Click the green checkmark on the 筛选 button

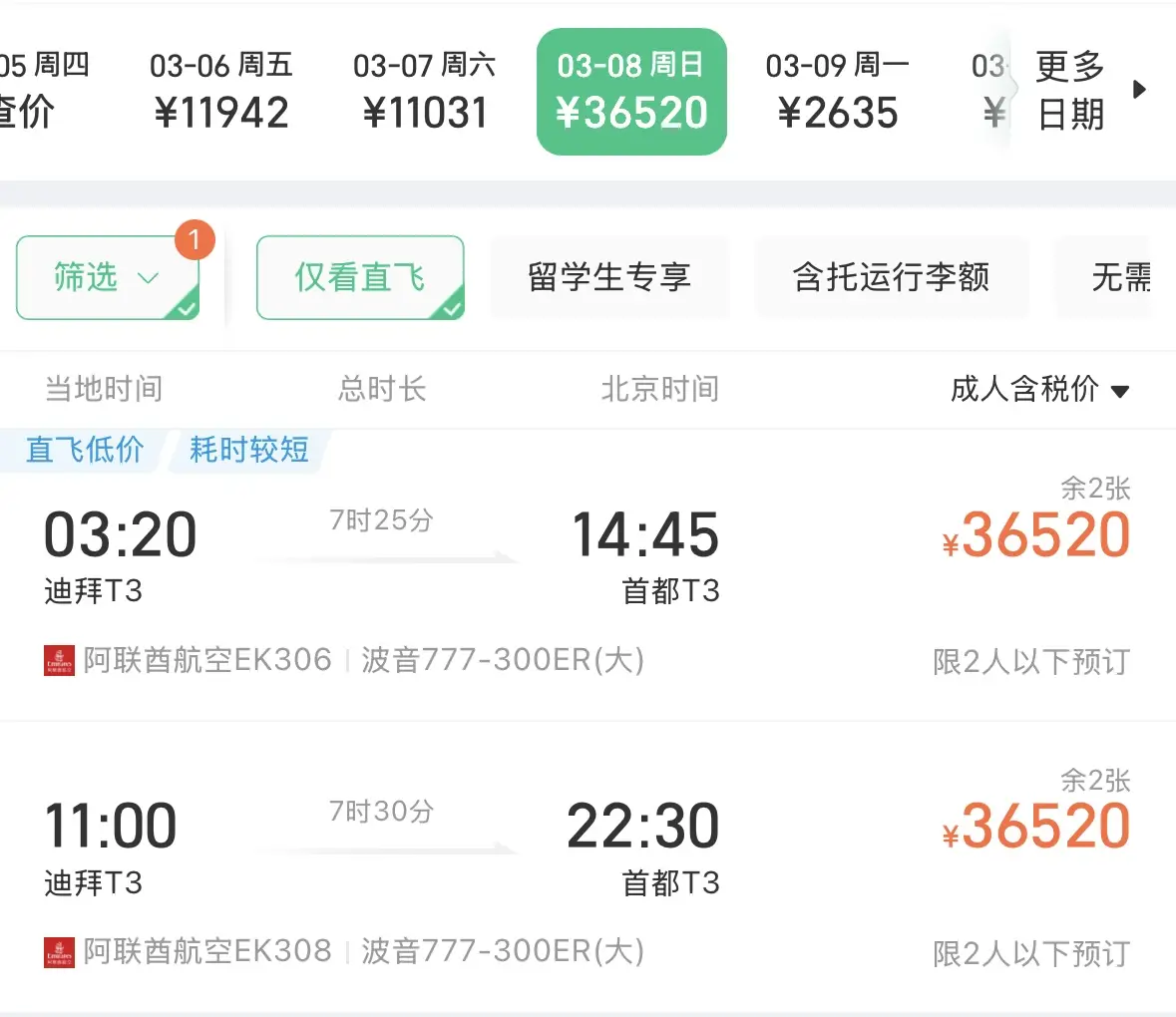coord(186,309)
